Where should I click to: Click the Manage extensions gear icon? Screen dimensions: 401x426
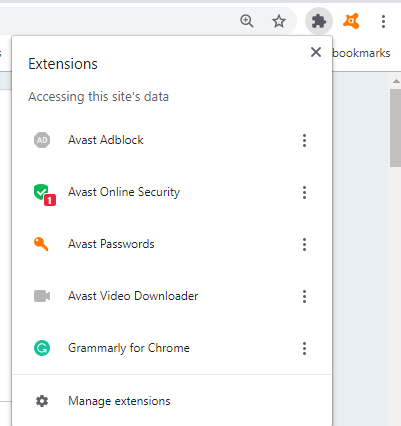coord(42,401)
